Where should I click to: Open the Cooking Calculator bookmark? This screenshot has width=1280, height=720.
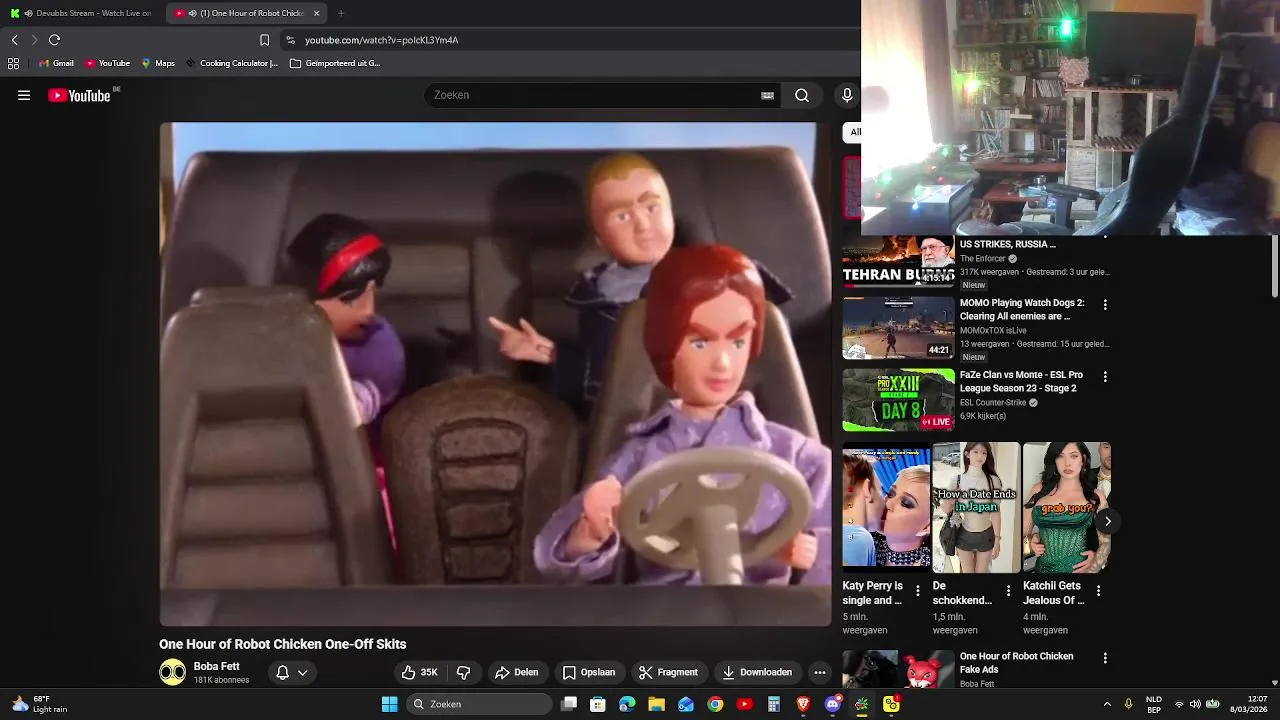[232, 63]
